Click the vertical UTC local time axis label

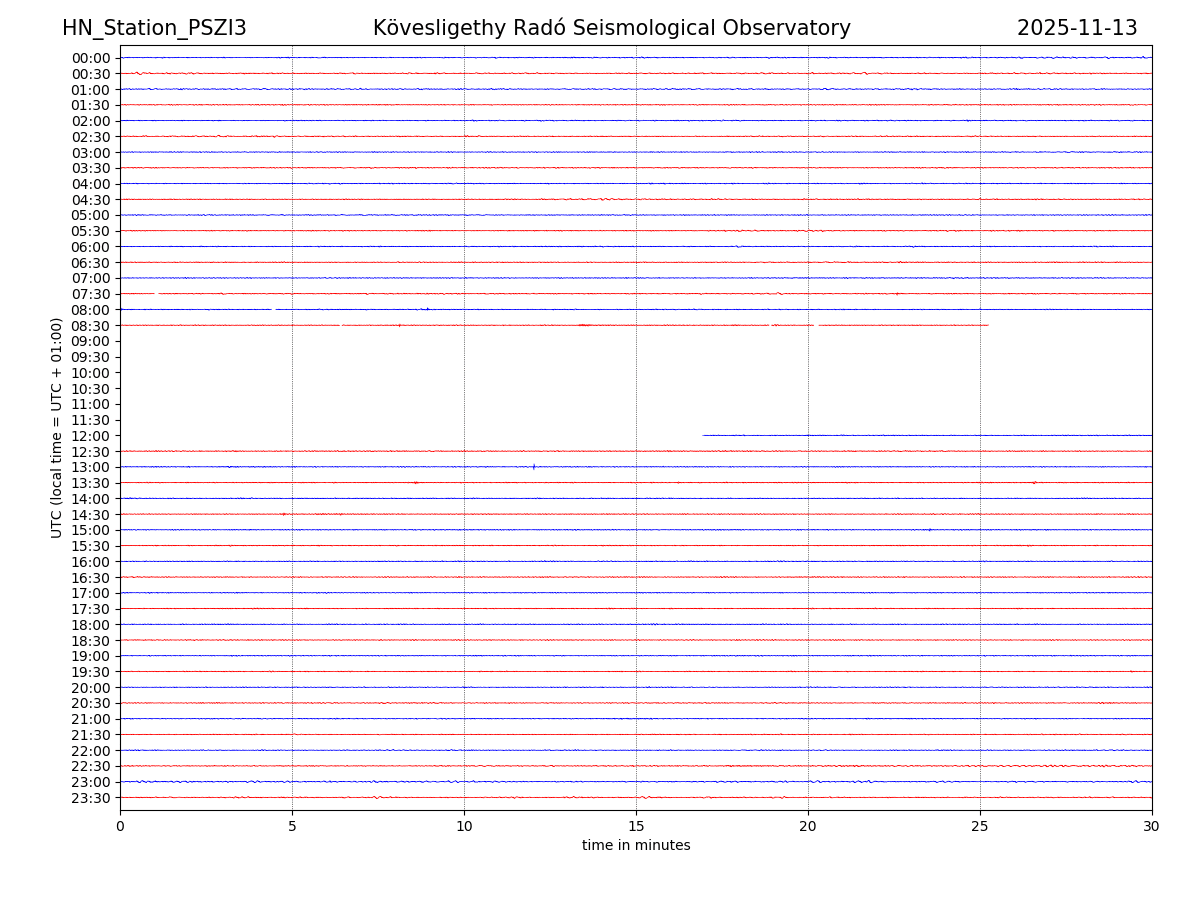pos(57,428)
